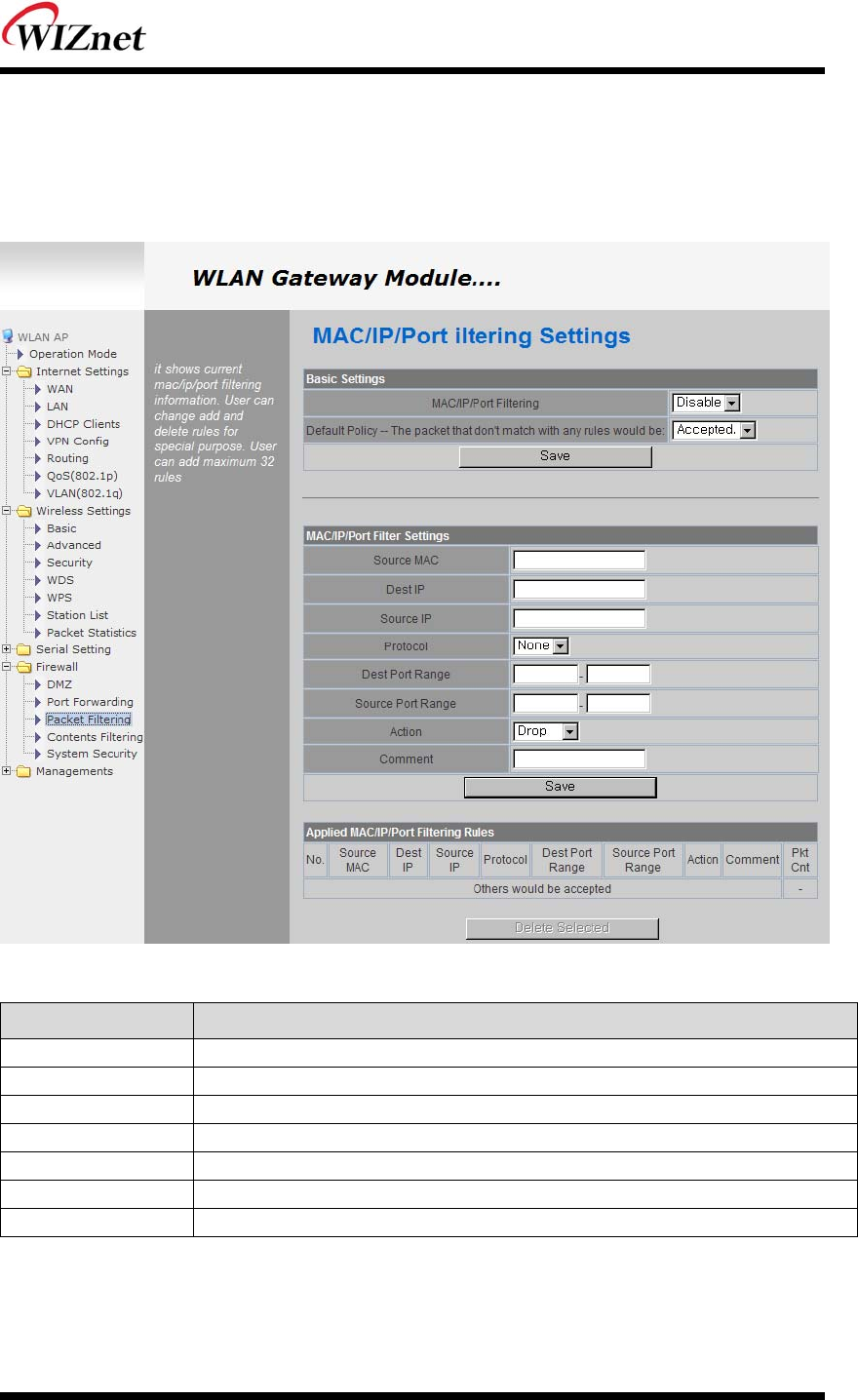Click the Source IP input field

tap(579, 618)
